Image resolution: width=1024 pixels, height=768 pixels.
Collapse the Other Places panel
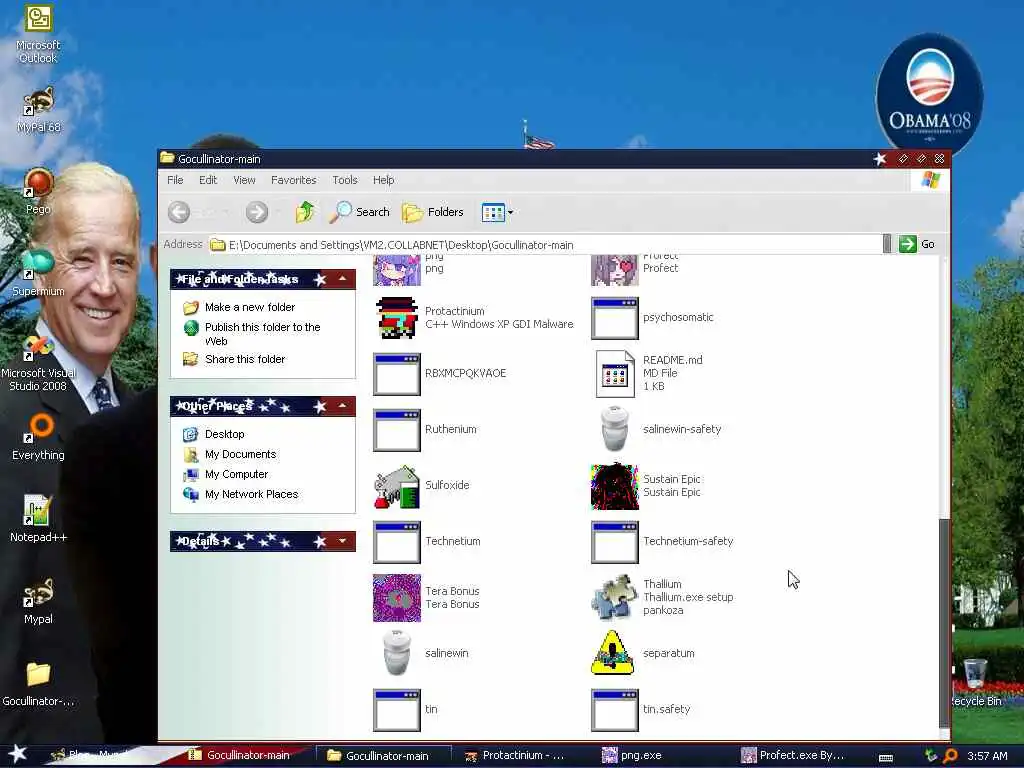[342, 406]
